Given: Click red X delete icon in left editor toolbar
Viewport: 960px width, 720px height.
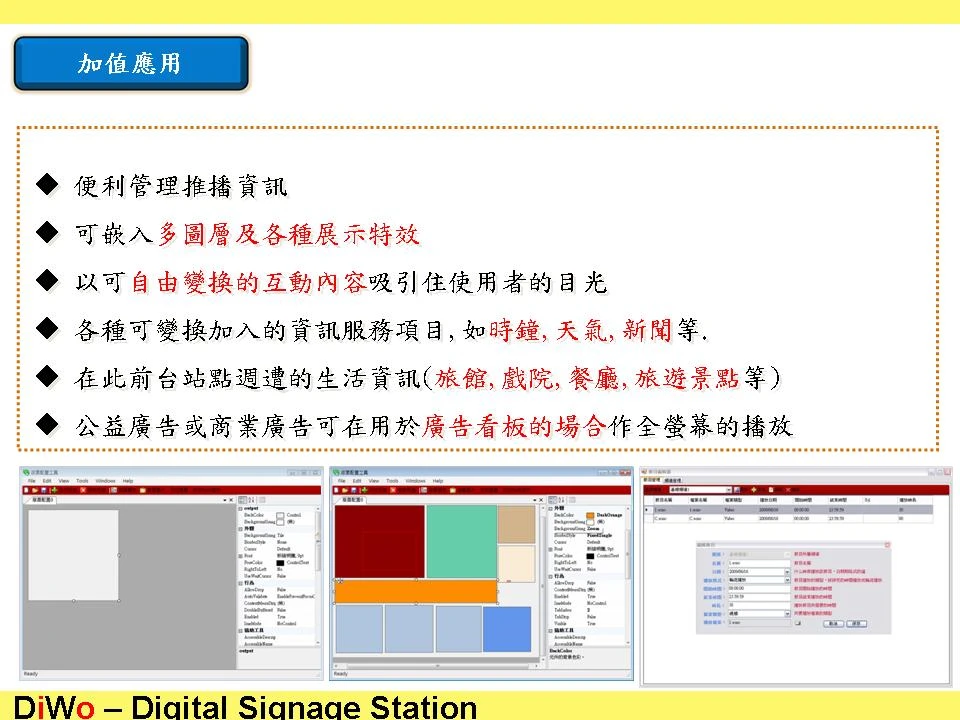Looking at the screenshot, I should tap(81, 490).
